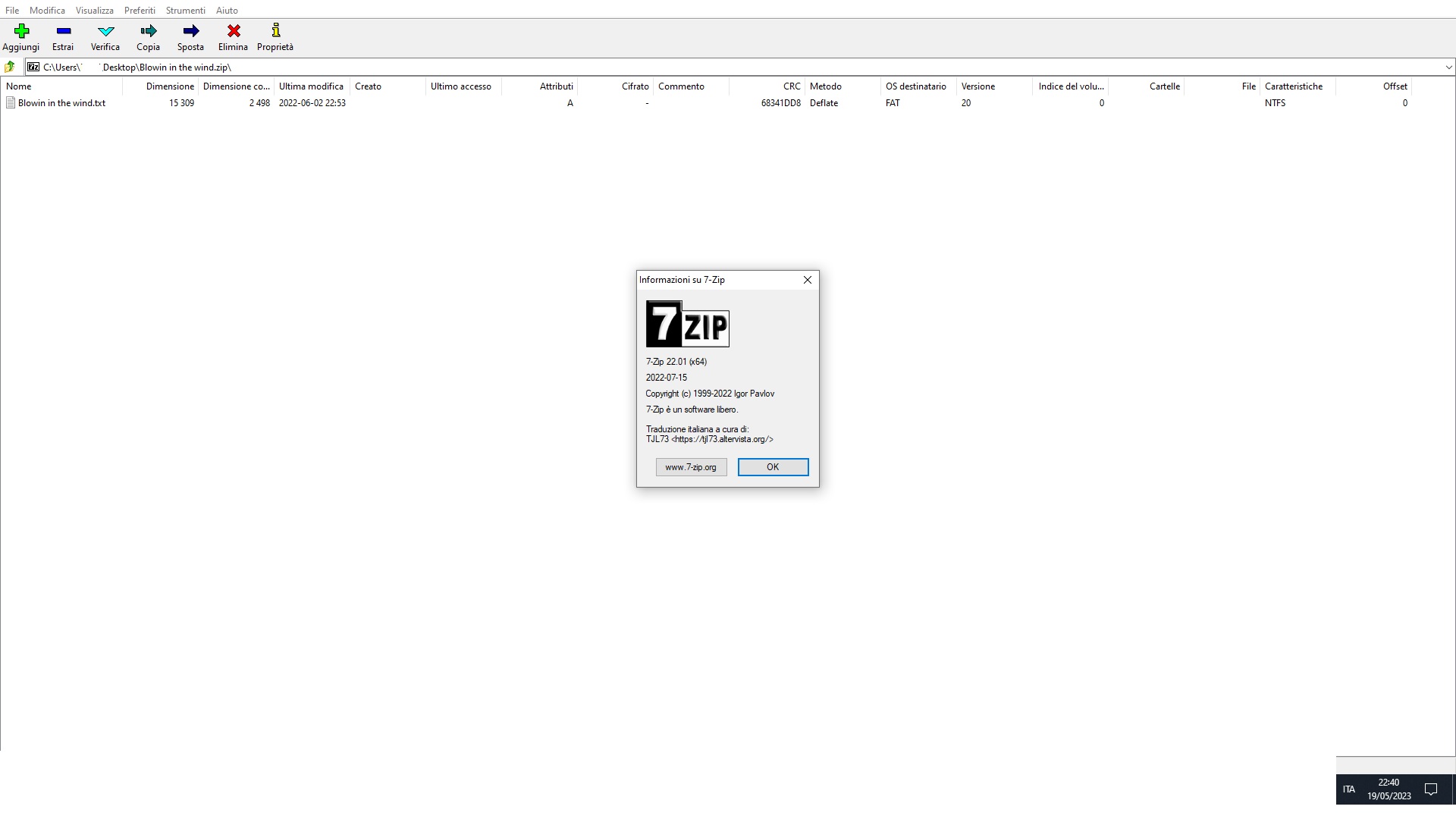This screenshot has height=819, width=1456.
Task: Click the green Aggiungi plus icon
Action: 21,31
